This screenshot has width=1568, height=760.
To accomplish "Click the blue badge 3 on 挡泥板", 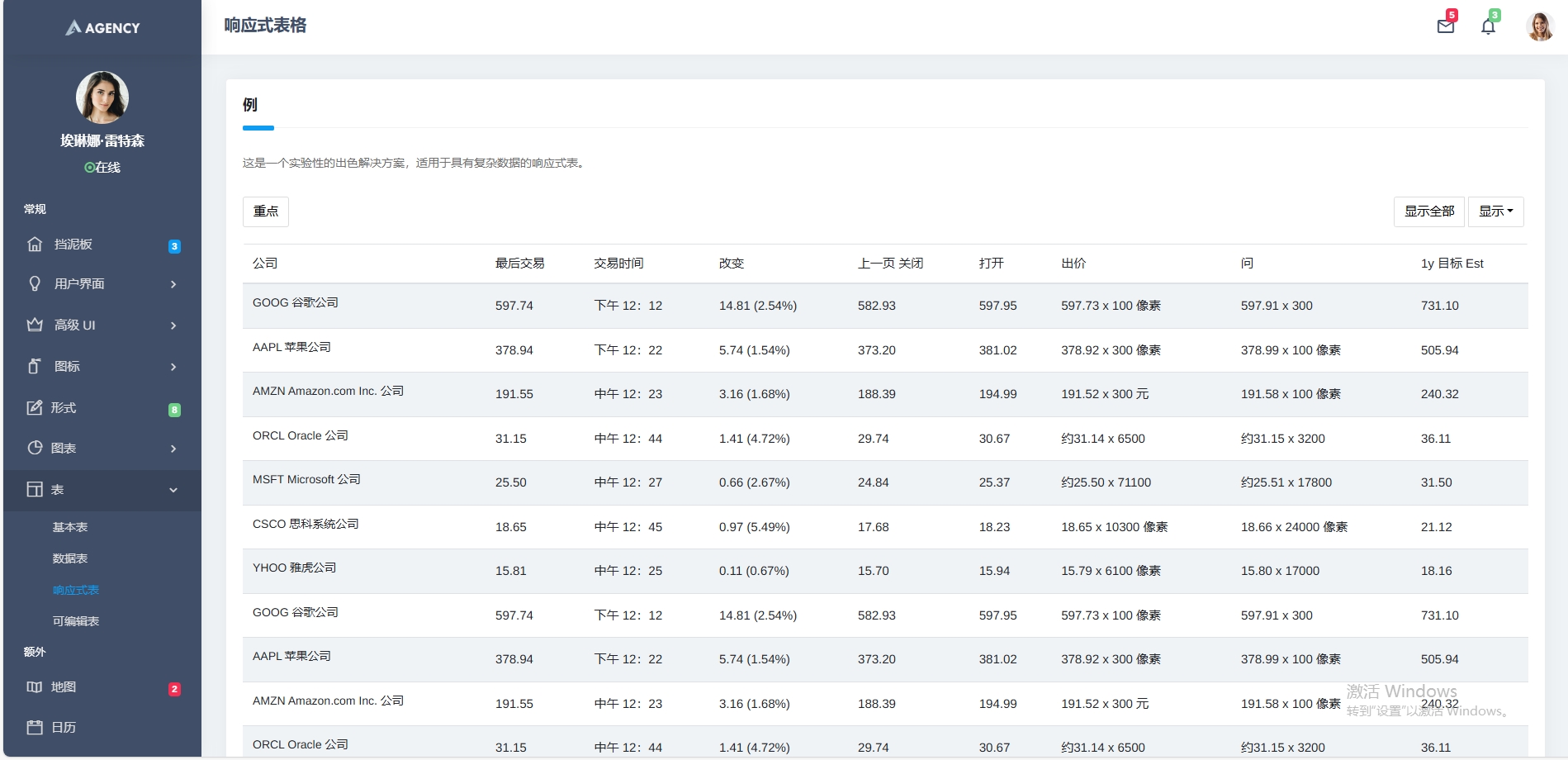I will coord(174,246).
